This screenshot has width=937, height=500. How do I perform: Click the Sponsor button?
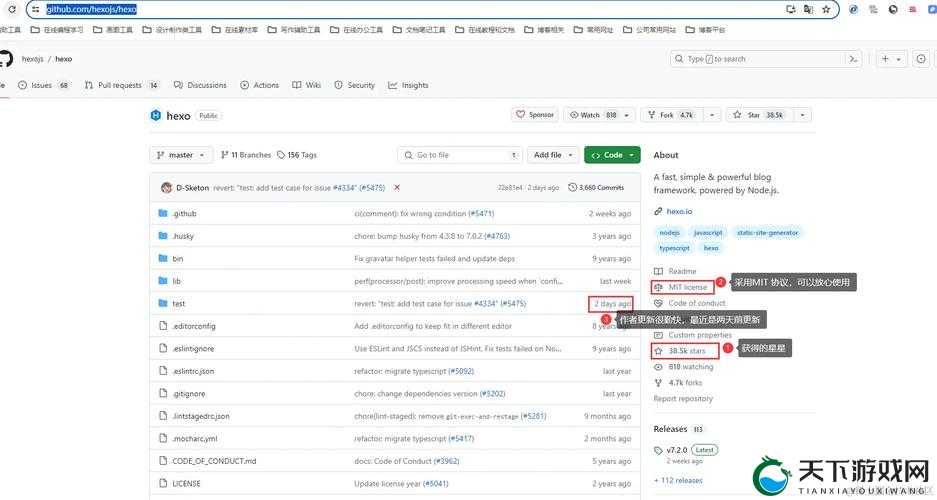(535, 114)
